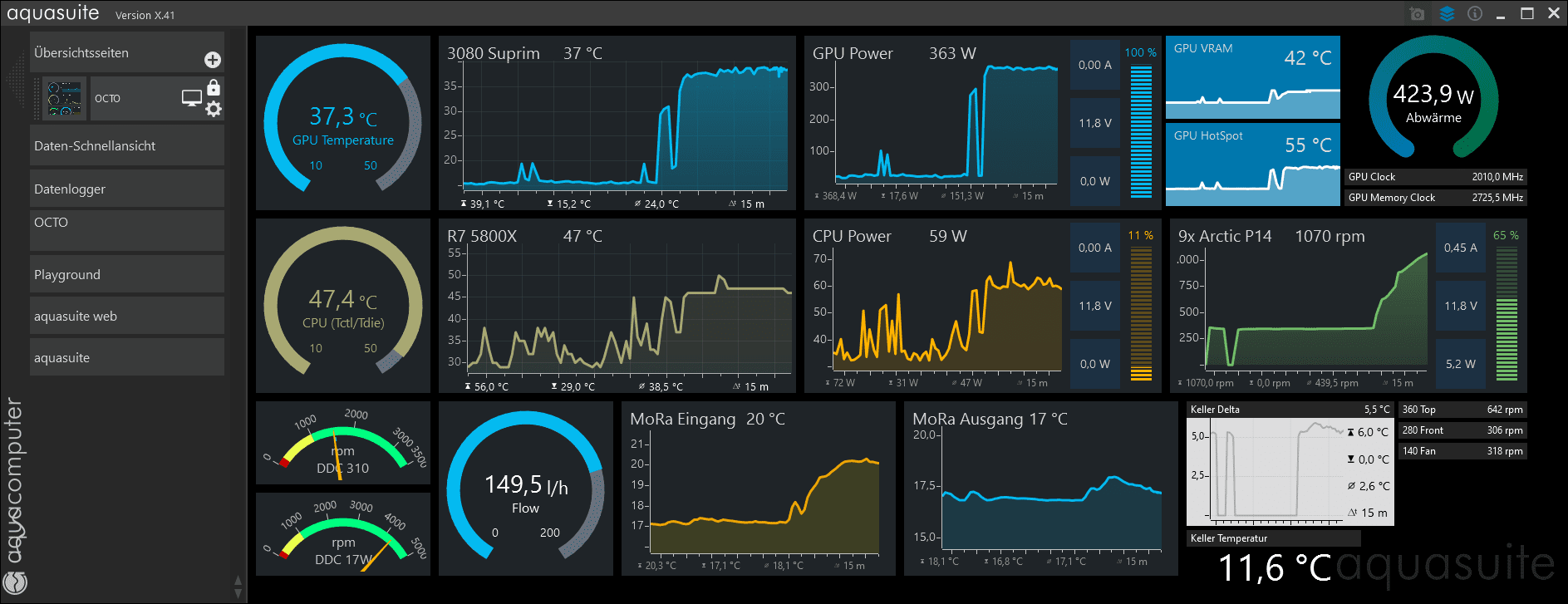1568x604 pixels.
Task: Open the Übersichtsseiten section
Action: click(x=127, y=52)
